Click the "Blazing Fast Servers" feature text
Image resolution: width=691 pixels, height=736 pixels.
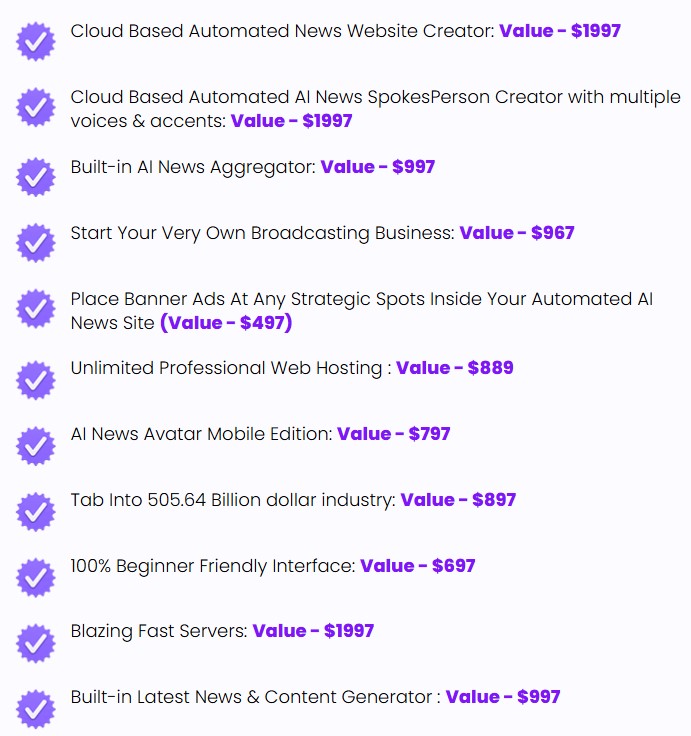tap(159, 631)
